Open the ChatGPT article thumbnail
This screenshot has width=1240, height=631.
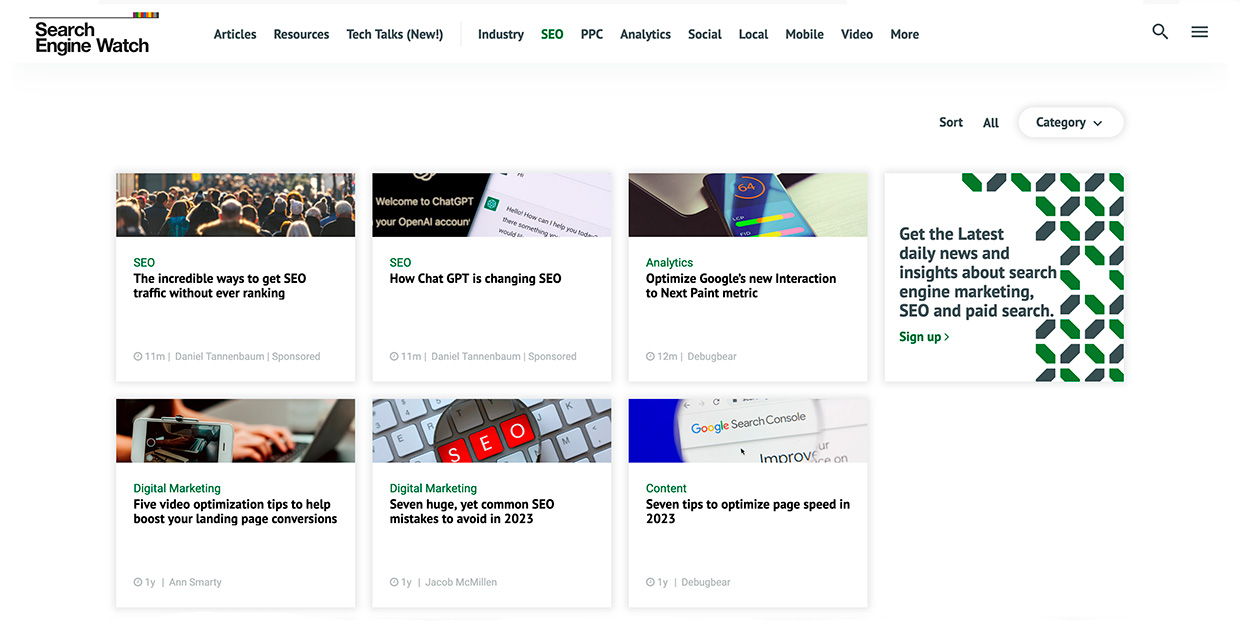(x=492, y=205)
